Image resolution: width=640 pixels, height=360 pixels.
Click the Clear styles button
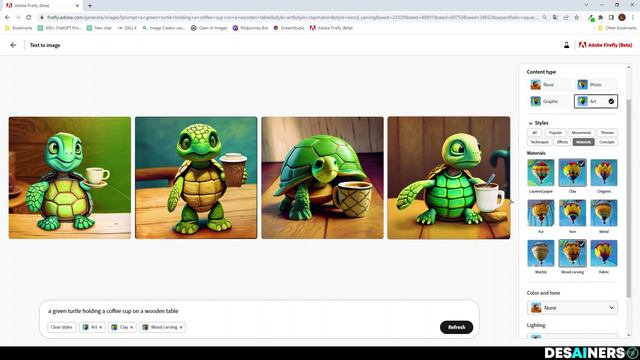click(62, 327)
